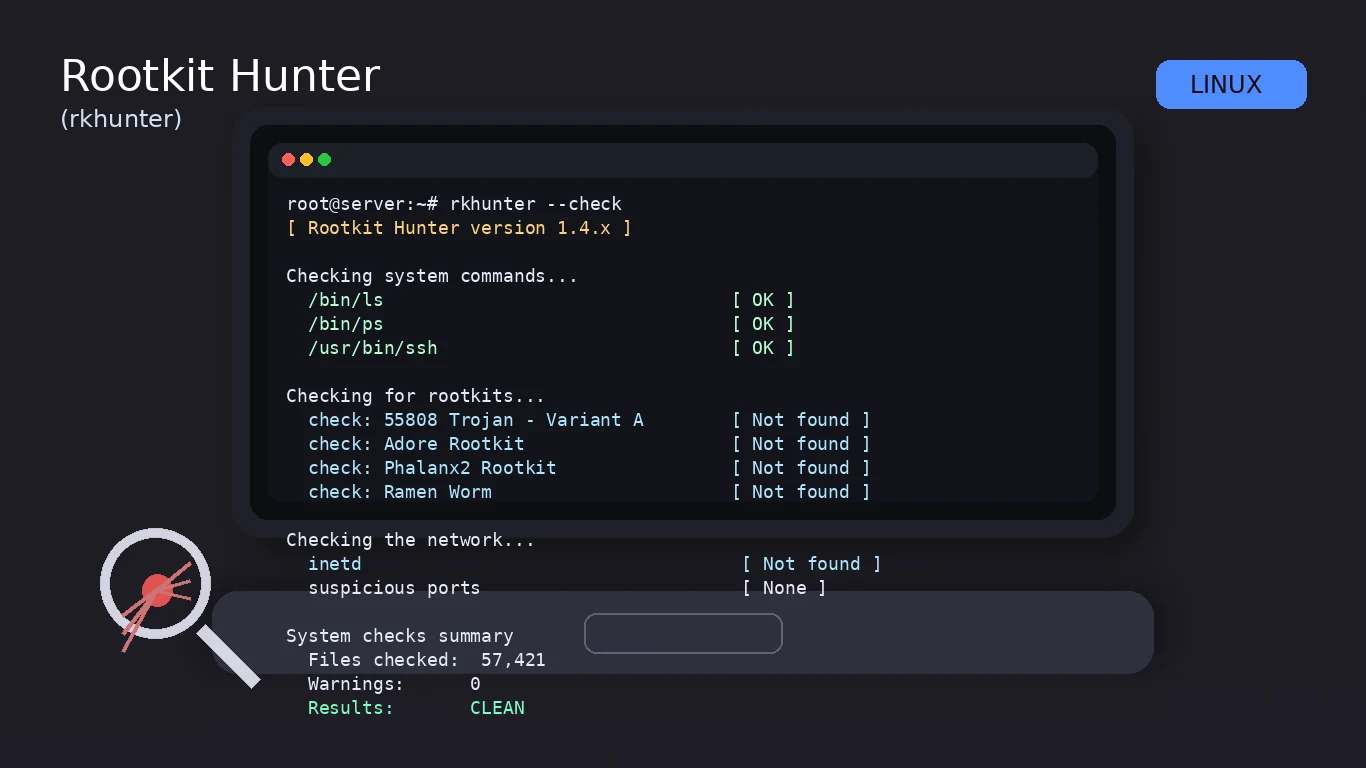Click the red close dot in terminal
Screen dimensions: 1366x768
[x=289, y=160]
